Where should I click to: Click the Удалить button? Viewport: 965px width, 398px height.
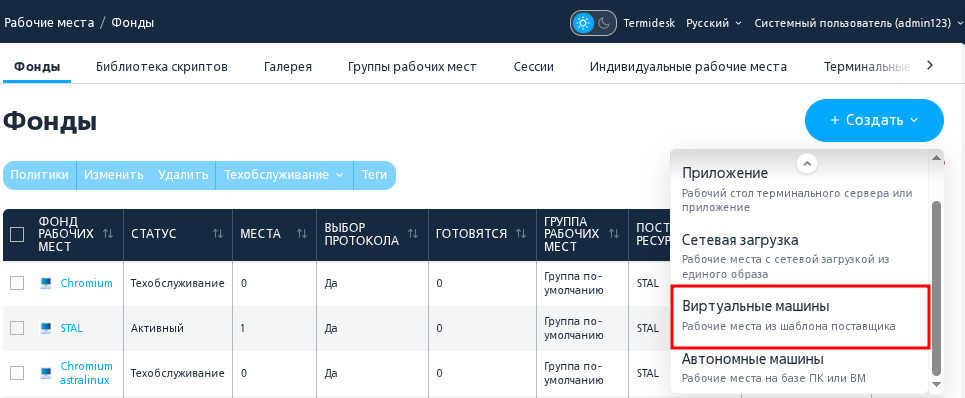(183, 175)
